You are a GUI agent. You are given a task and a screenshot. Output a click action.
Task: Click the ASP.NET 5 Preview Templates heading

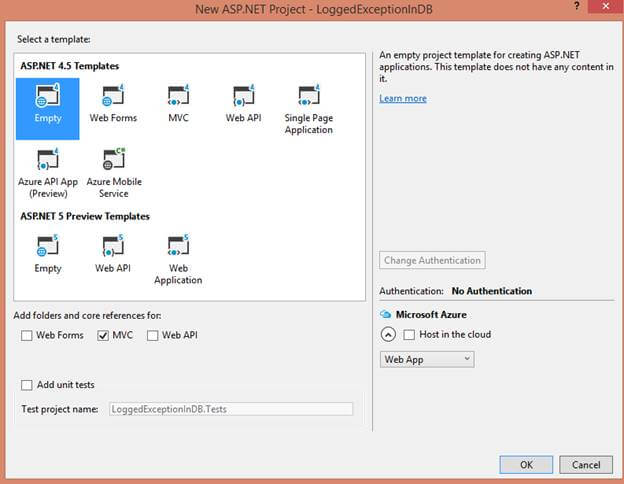click(x=85, y=216)
